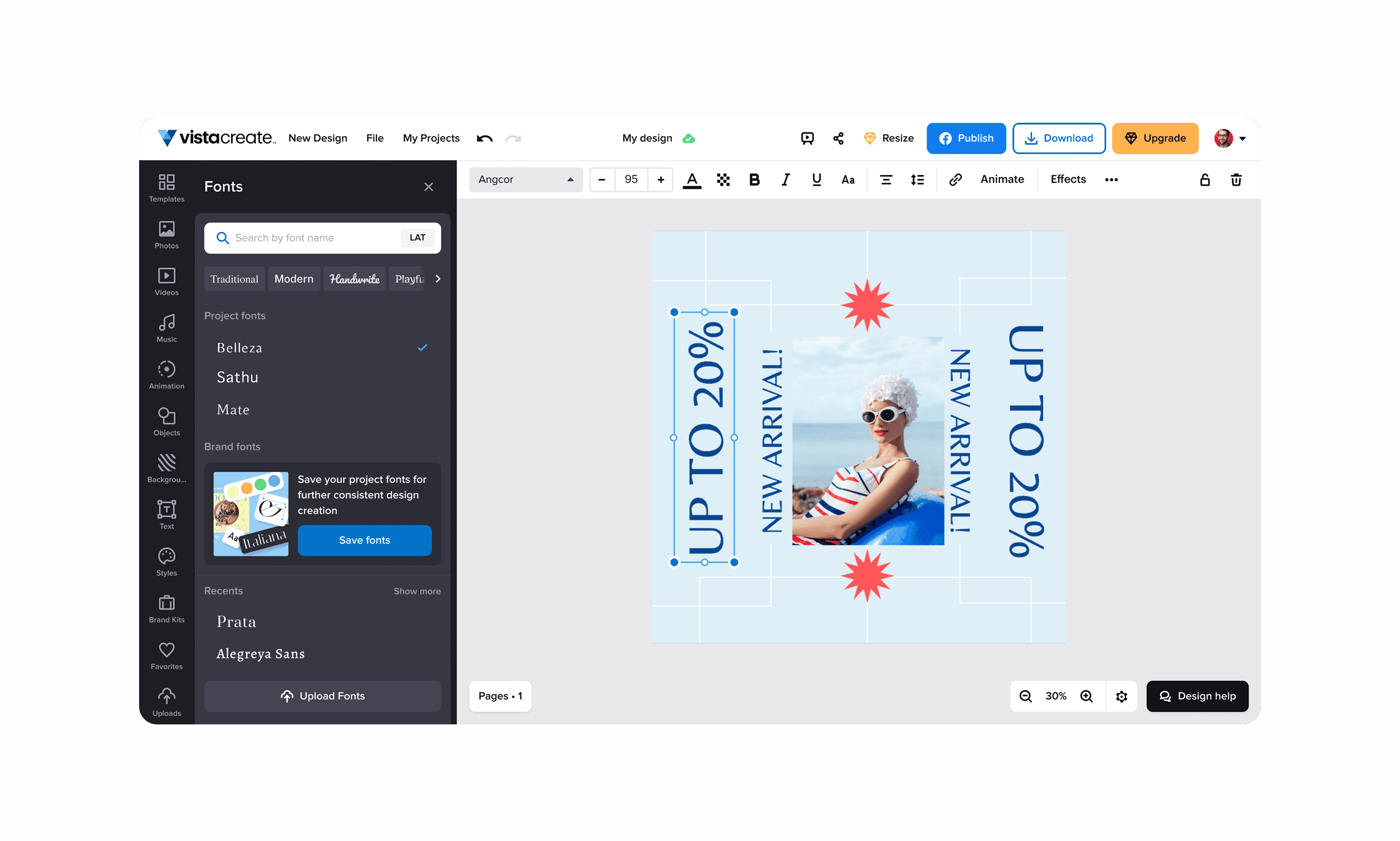The height and width of the screenshot is (841, 1400).
Task: Select the Modern font category tab
Action: pyautogui.click(x=293, y=279)
